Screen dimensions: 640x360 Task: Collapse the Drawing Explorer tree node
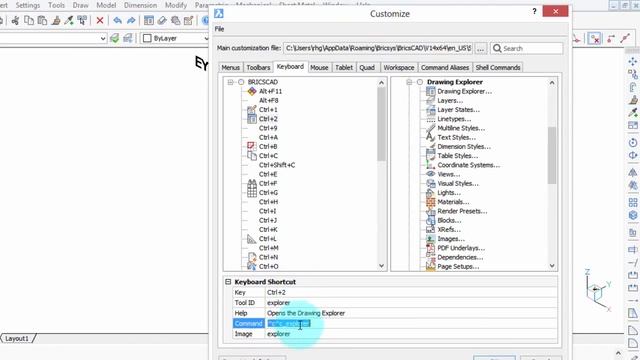[x=409, y=82]
